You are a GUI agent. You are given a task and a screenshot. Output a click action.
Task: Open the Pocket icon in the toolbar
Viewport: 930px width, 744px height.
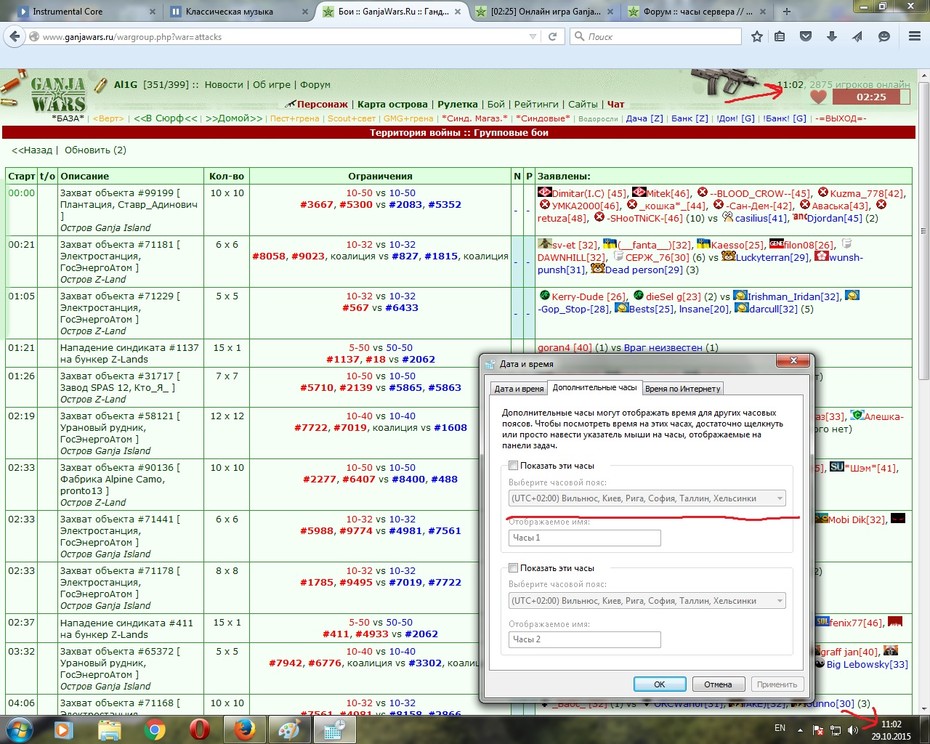point(805,37)
